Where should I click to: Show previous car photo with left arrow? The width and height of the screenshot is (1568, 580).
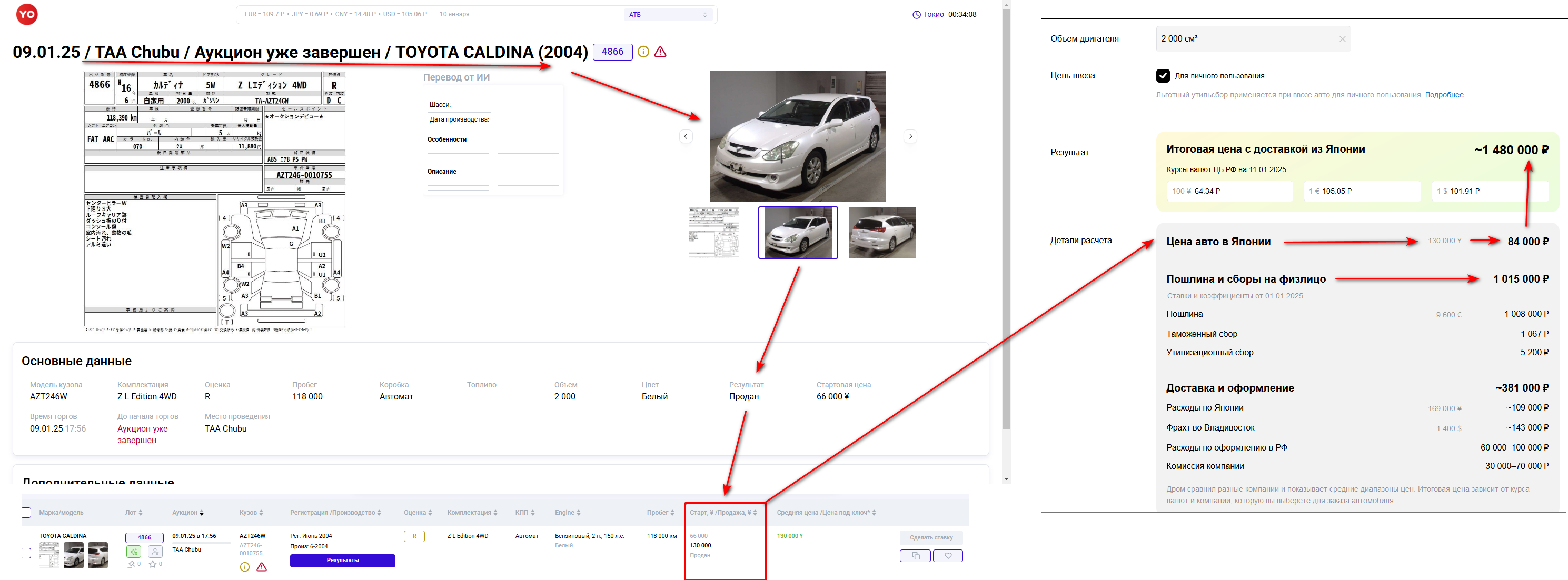pyautogui.click(x=686, y=136)
